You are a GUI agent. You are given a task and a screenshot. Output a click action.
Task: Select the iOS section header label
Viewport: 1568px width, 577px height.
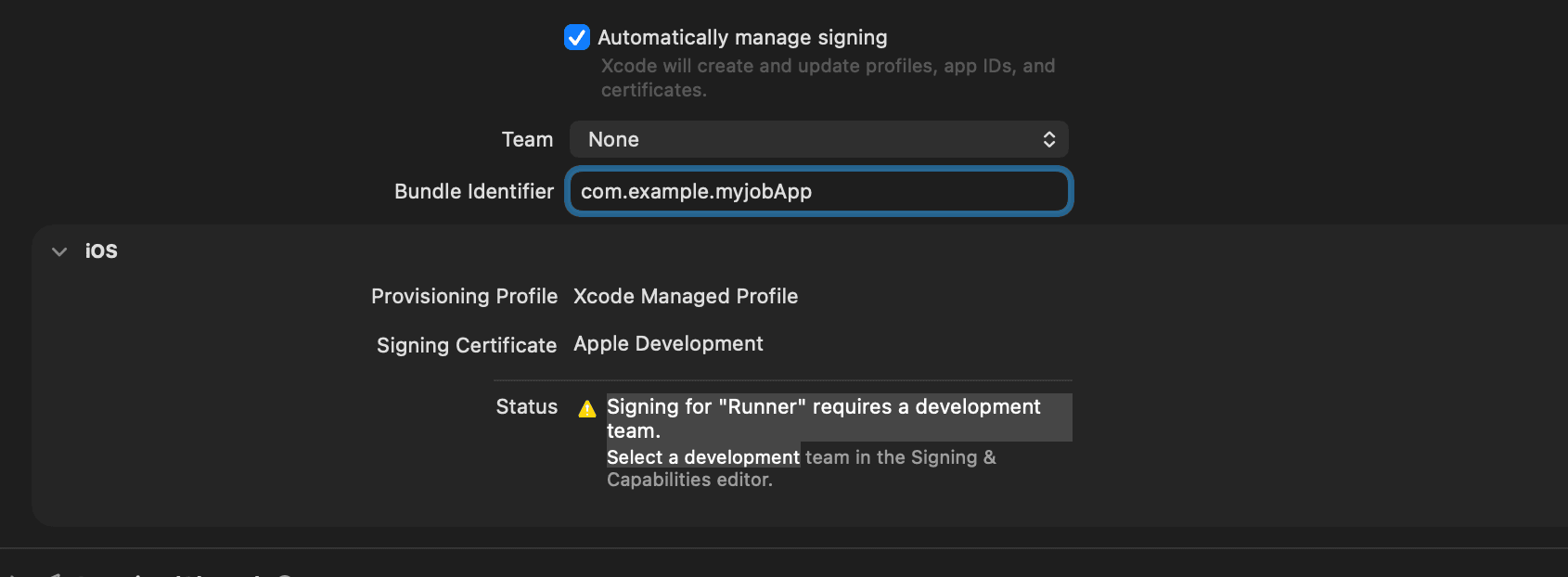pyautogui.click(x=101, y=251)
